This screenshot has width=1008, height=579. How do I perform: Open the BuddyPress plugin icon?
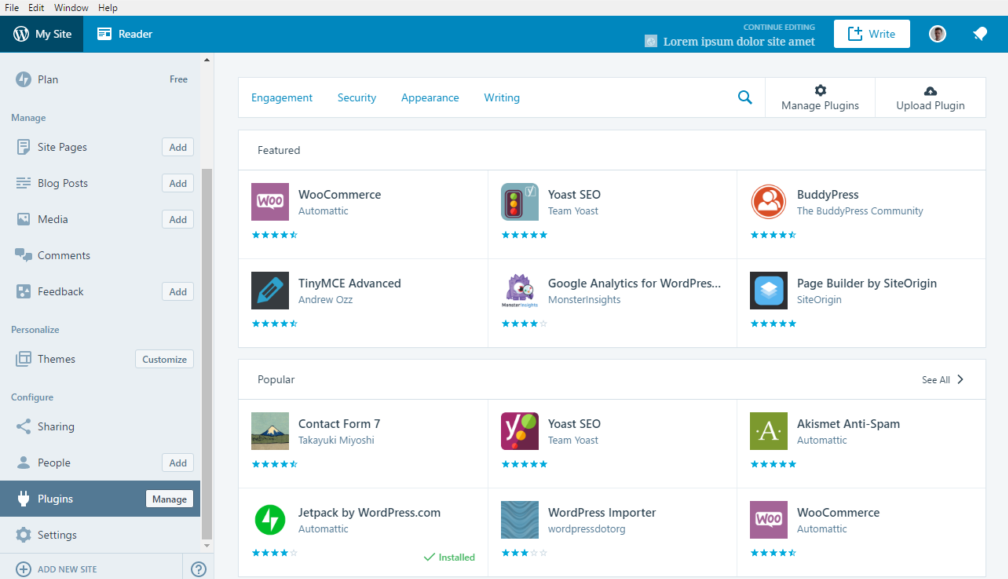pyautogui.click(x=768, y=202)
